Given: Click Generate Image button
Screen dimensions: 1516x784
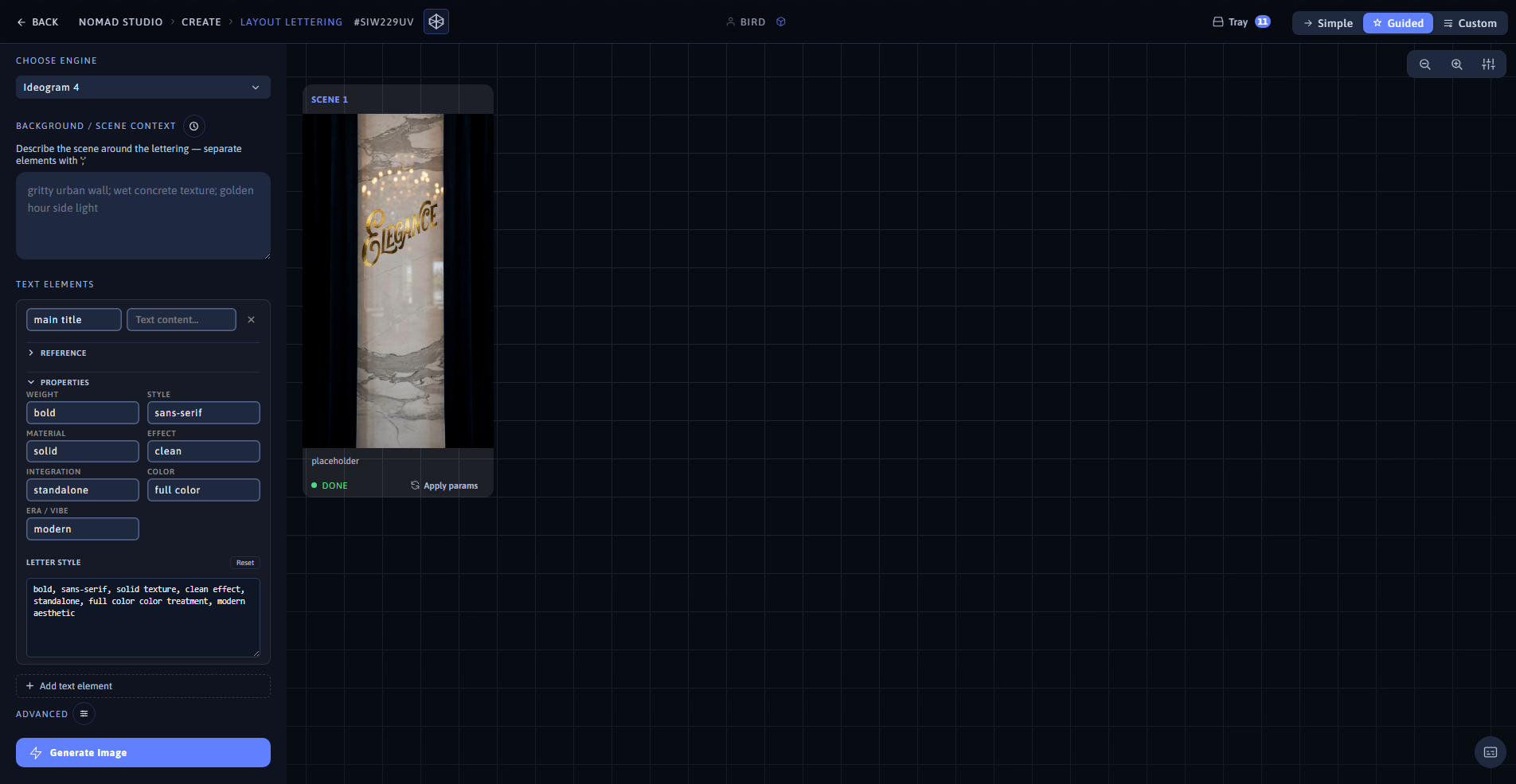Looking at the screenshot, I should (143, 753).
